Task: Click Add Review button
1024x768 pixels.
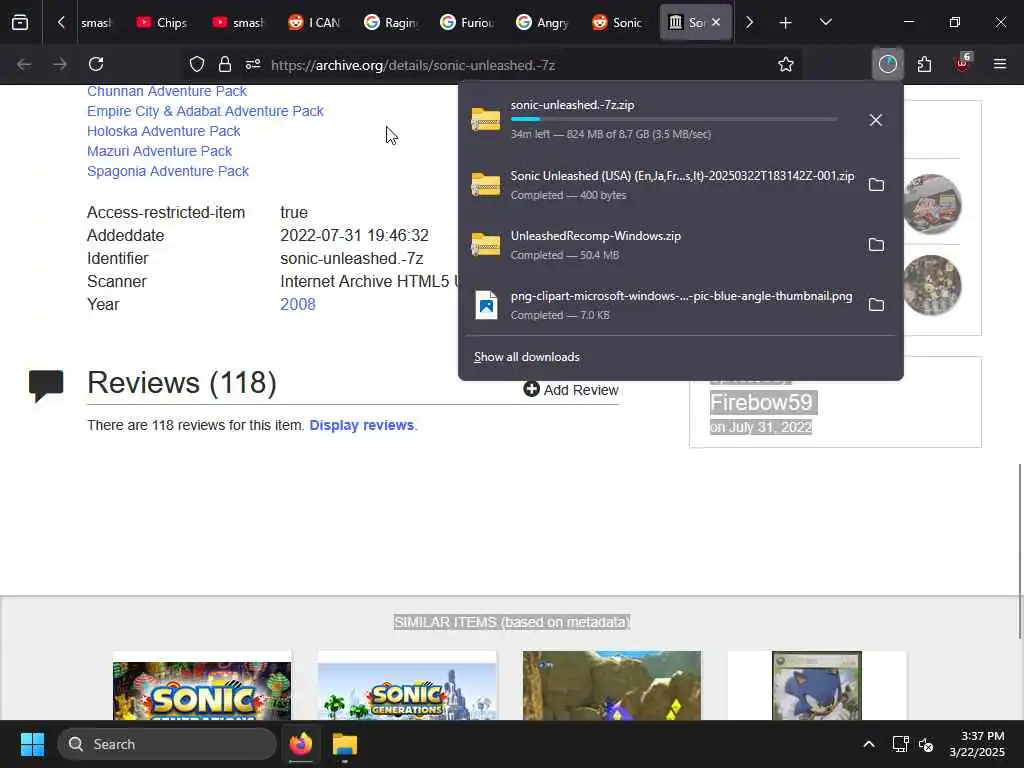Action: coord(571,390)
